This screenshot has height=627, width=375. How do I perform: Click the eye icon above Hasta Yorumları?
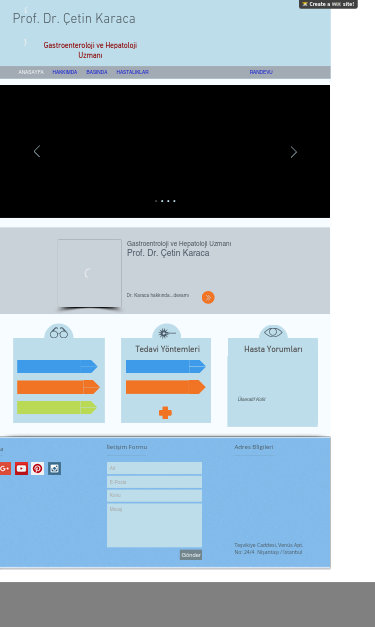tap(273, 332)
